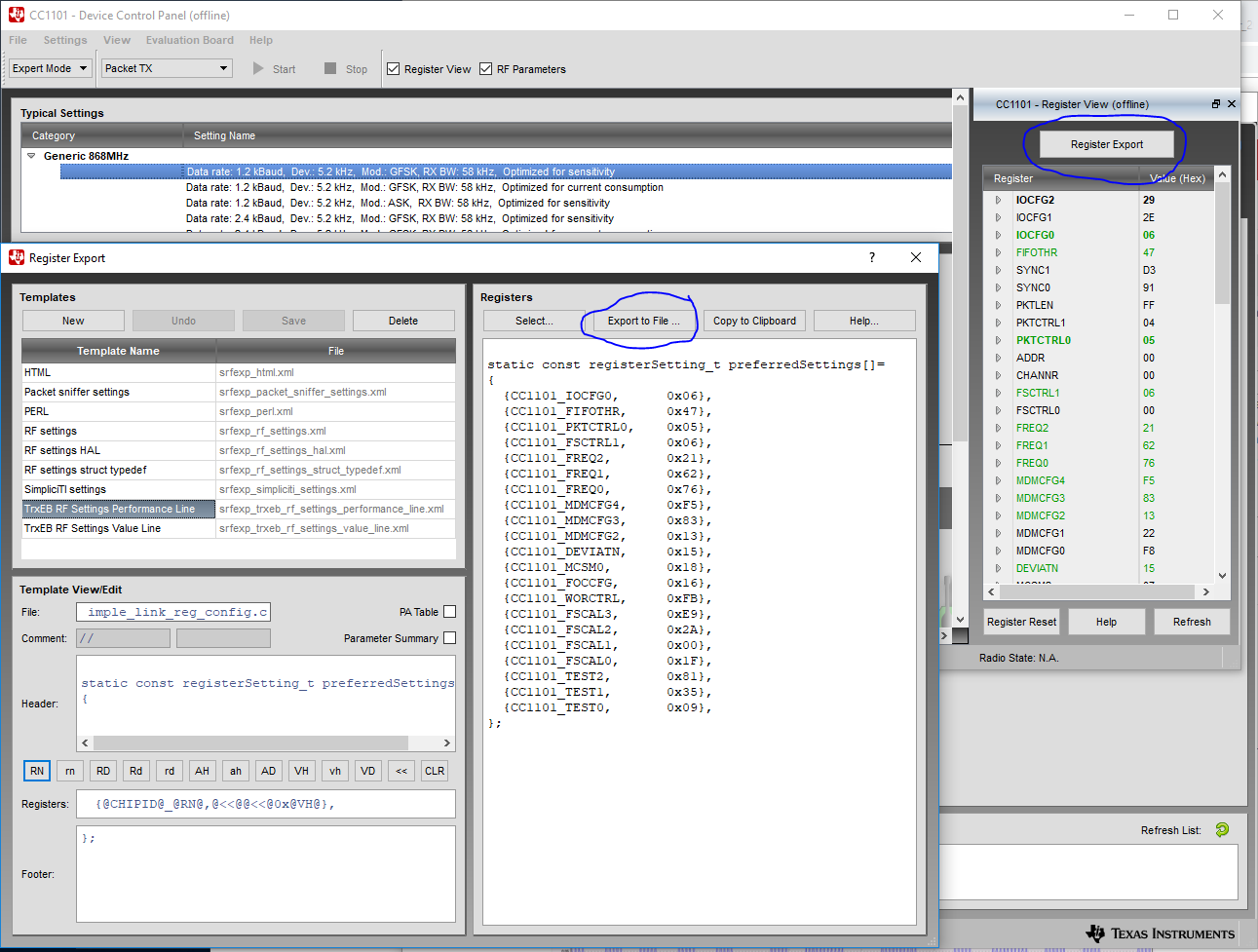Expand the DEVIATN register row

tap(998, 568)
